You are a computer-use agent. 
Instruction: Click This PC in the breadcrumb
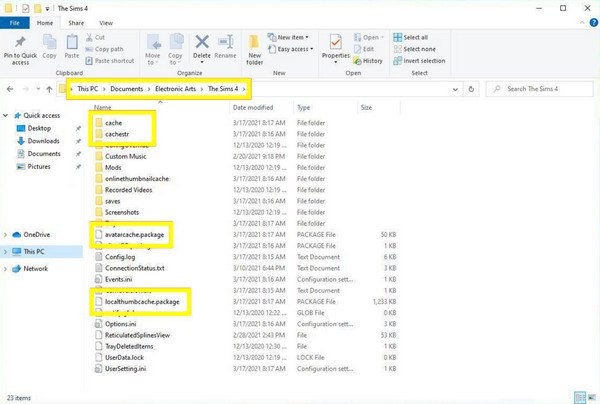click(x=88, y=89)
